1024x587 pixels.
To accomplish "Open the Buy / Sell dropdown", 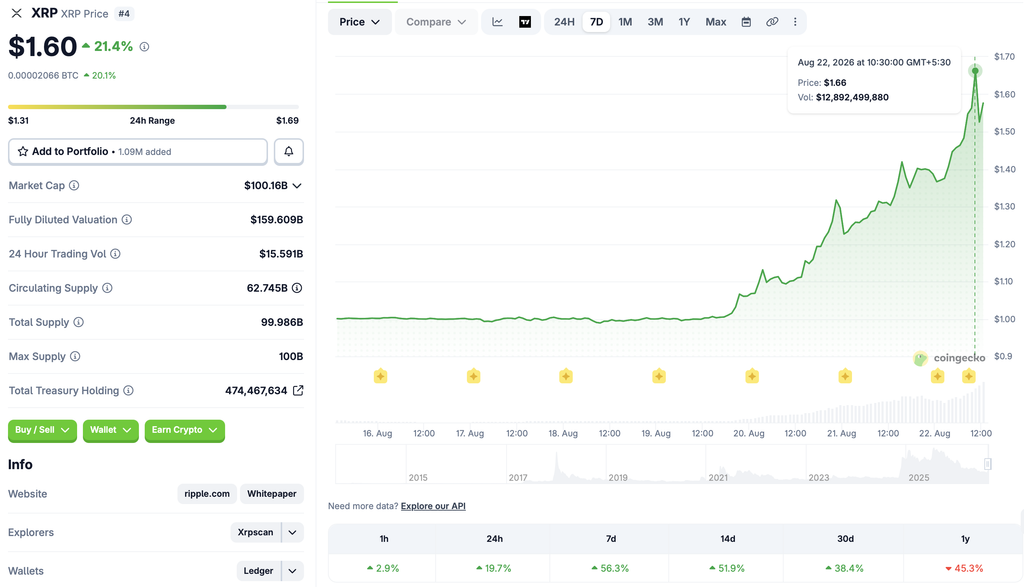I will coord(42,430).
